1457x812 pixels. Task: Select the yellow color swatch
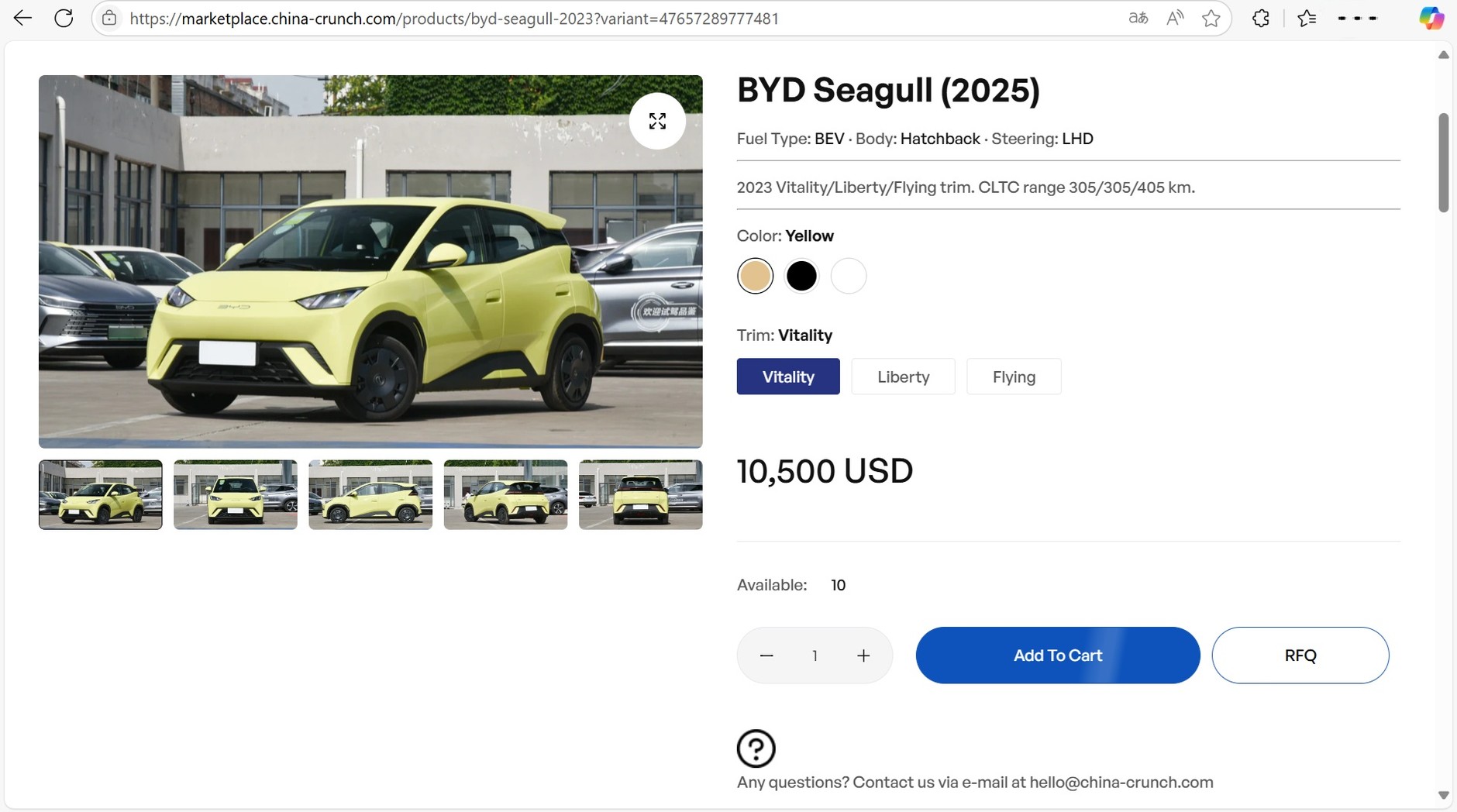[x=755, y=275]
